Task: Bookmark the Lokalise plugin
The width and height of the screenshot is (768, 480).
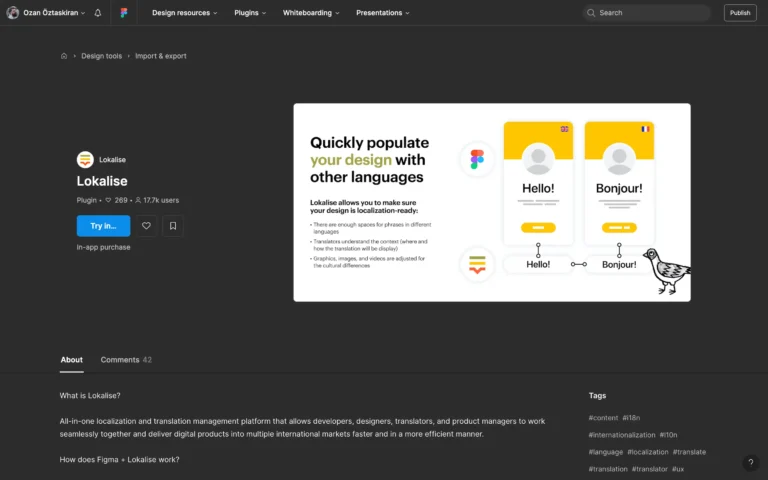Action: 173,226
